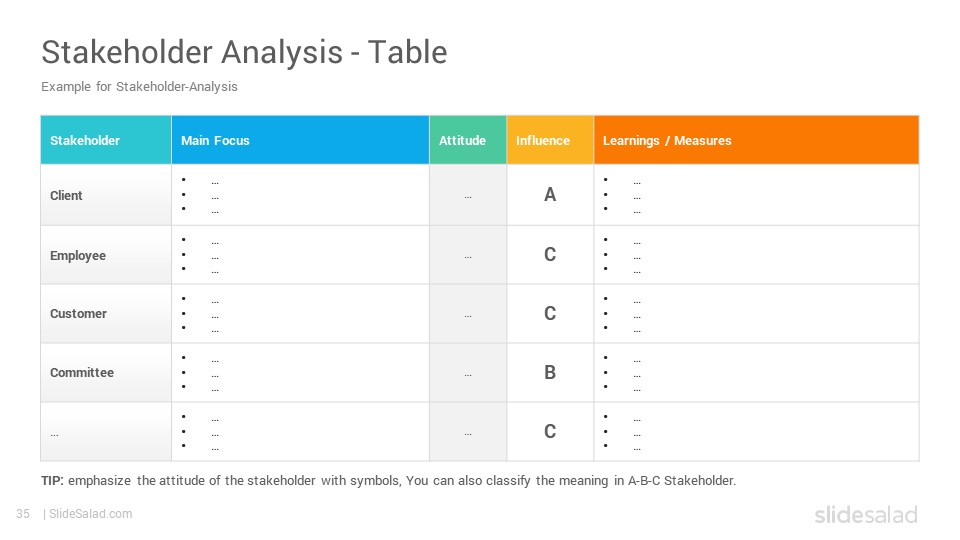Viewport: 960px width, 540px height.
Task: Click the slide title Stakeholder Analysis - Table
Action: (244, 52)
